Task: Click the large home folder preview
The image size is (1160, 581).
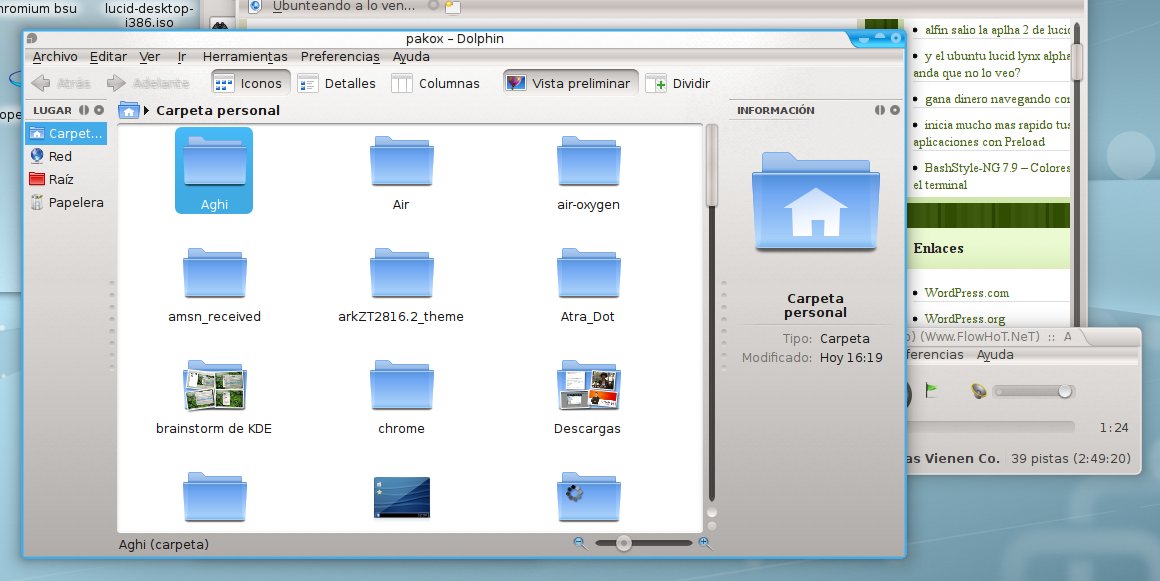Action: [x=815, y=202]
